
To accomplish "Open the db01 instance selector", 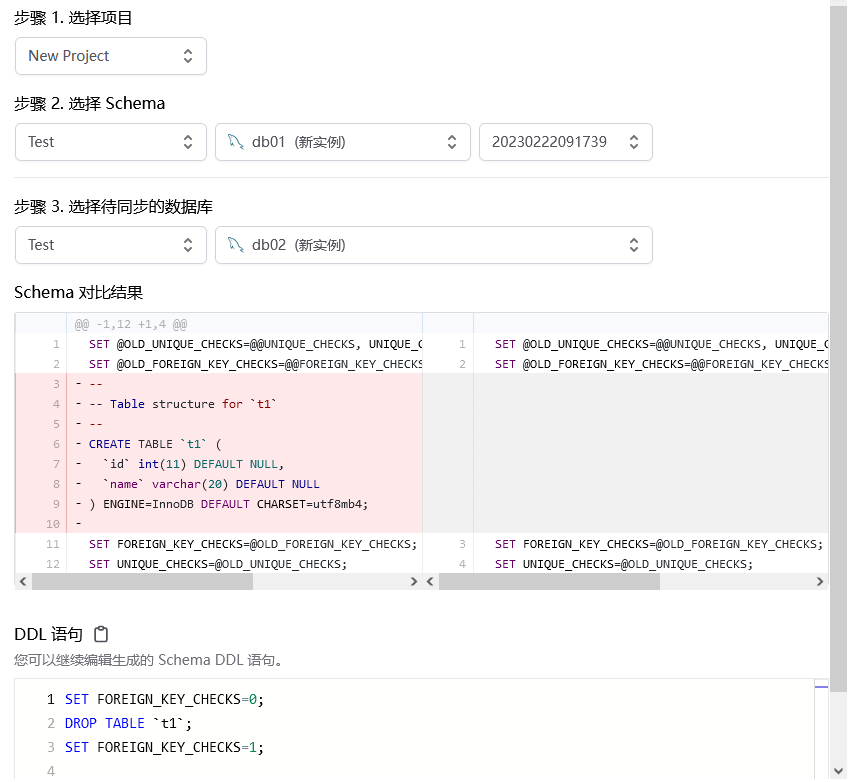I will (x=342, y=142).
